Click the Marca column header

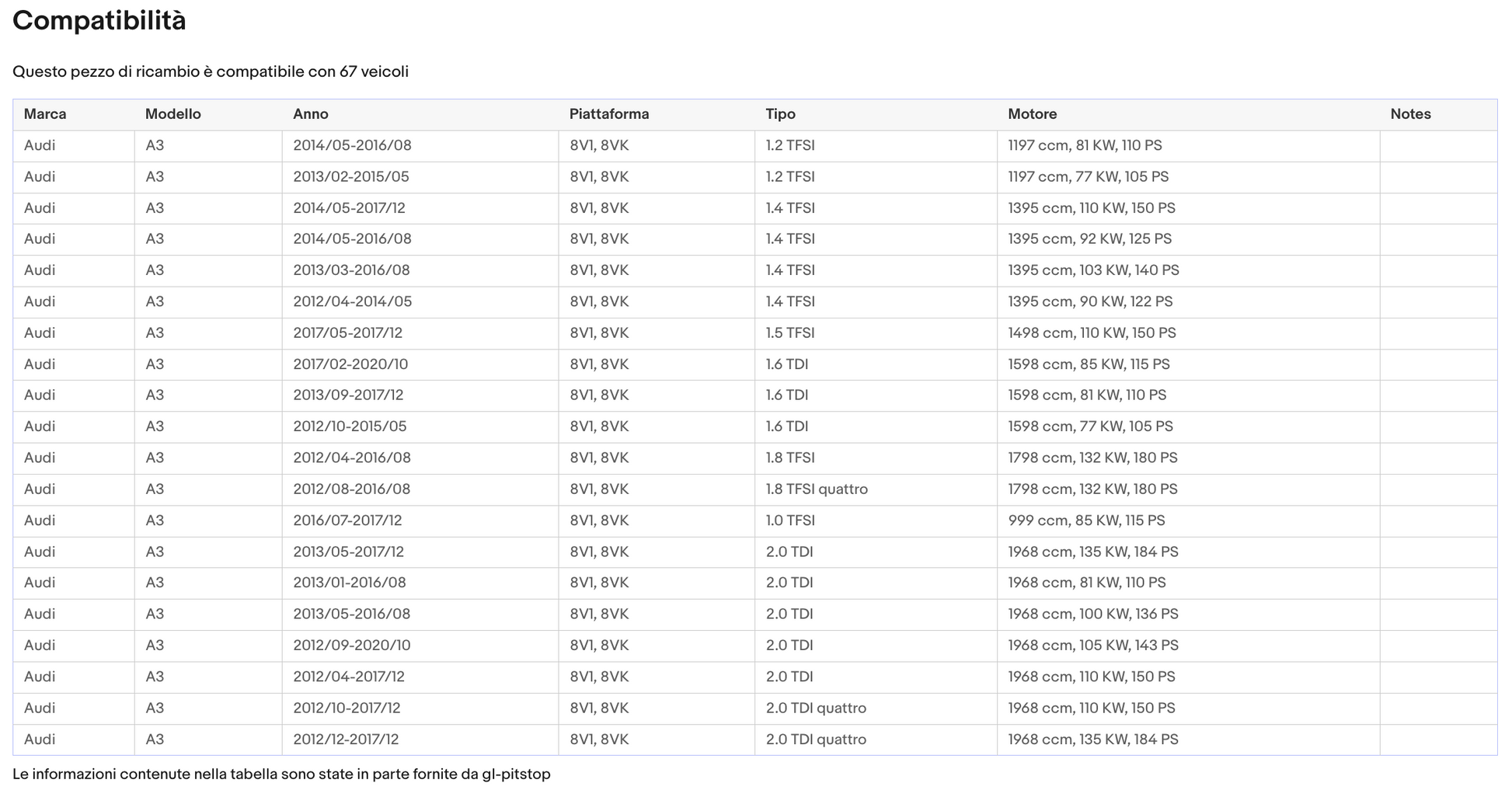point(45,114)
